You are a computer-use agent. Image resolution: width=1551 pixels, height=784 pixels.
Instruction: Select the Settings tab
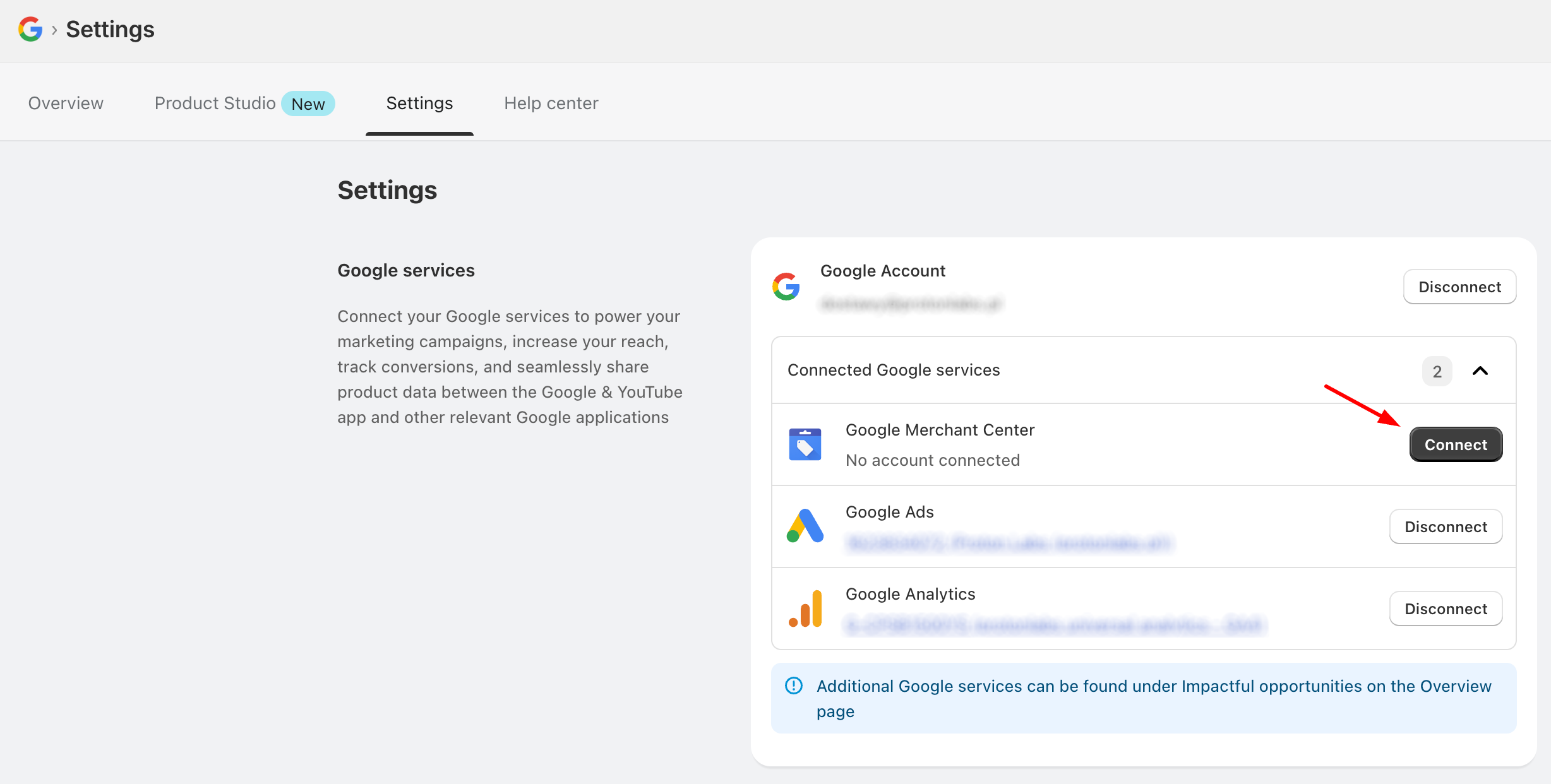coord(419,103)
